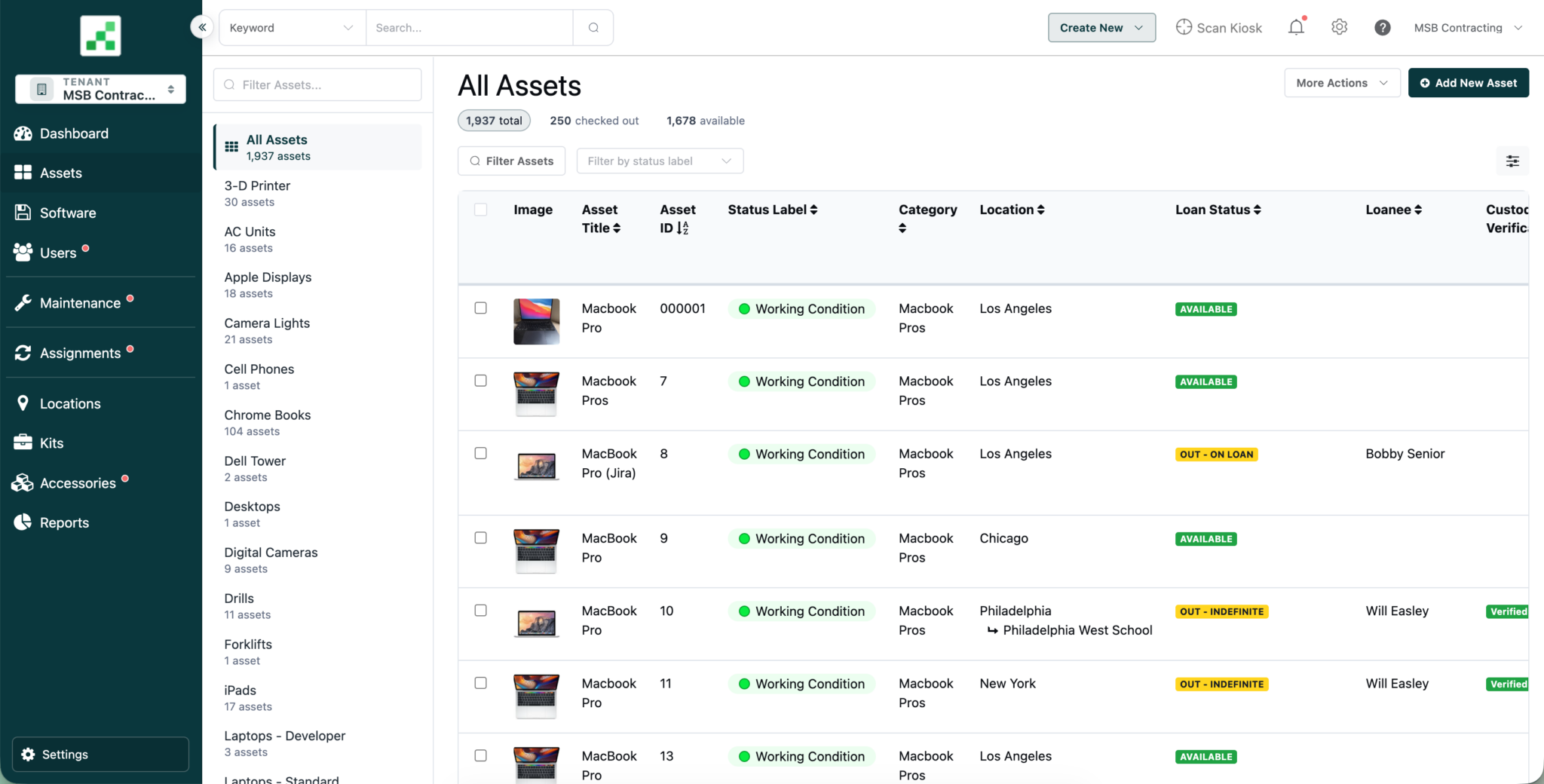1544x784 pixels.
Task: Check the box for asset 000001
Action: point(480,308)
